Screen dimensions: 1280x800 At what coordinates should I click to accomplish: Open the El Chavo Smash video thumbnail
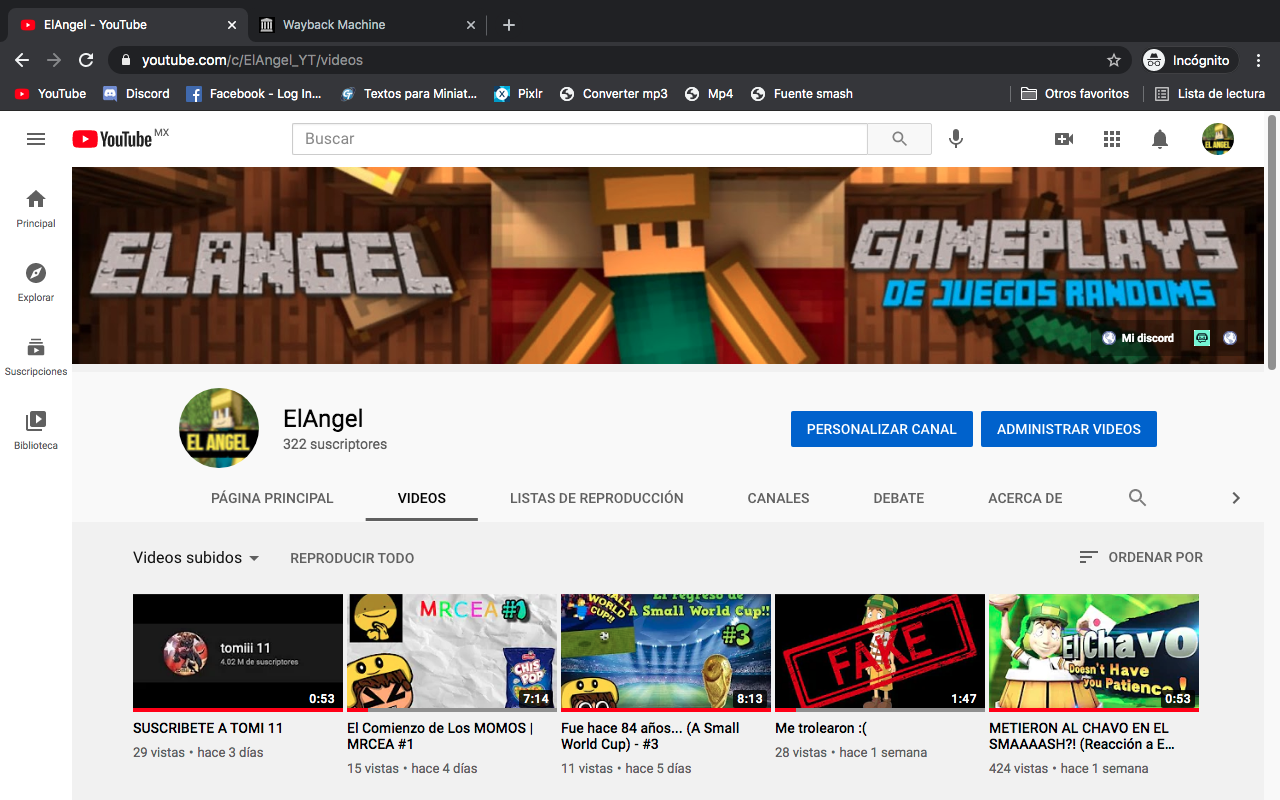click(1094, 653)
